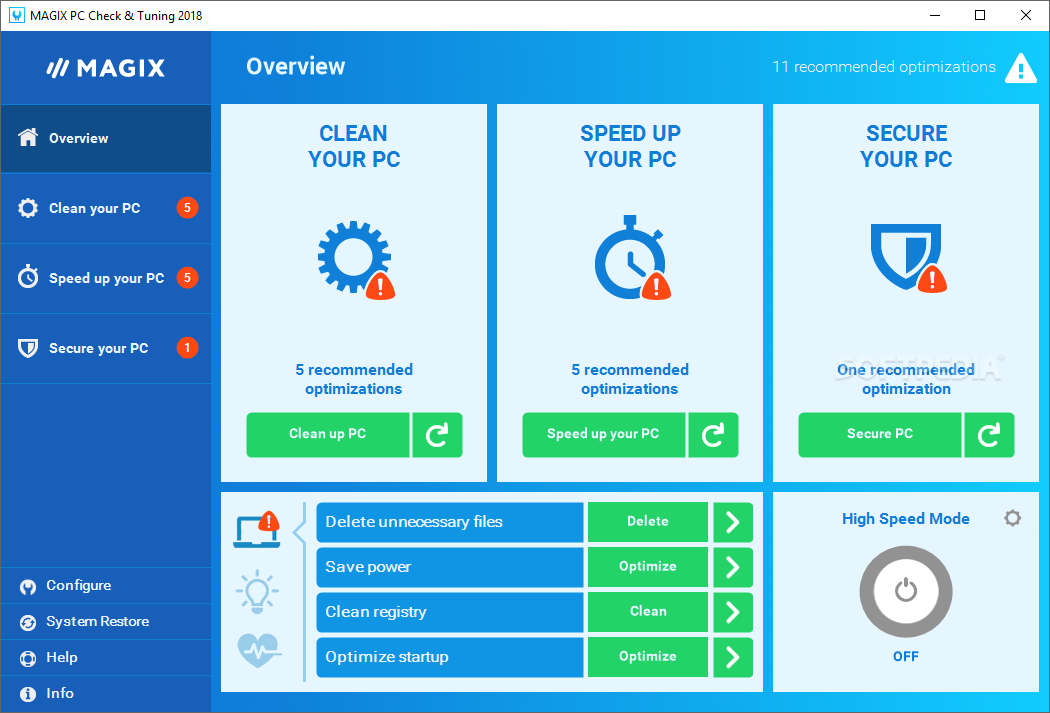This screenshot has width=1050, height=713.
Task: Click the Save power row label
Action: (x=449, y=567)
